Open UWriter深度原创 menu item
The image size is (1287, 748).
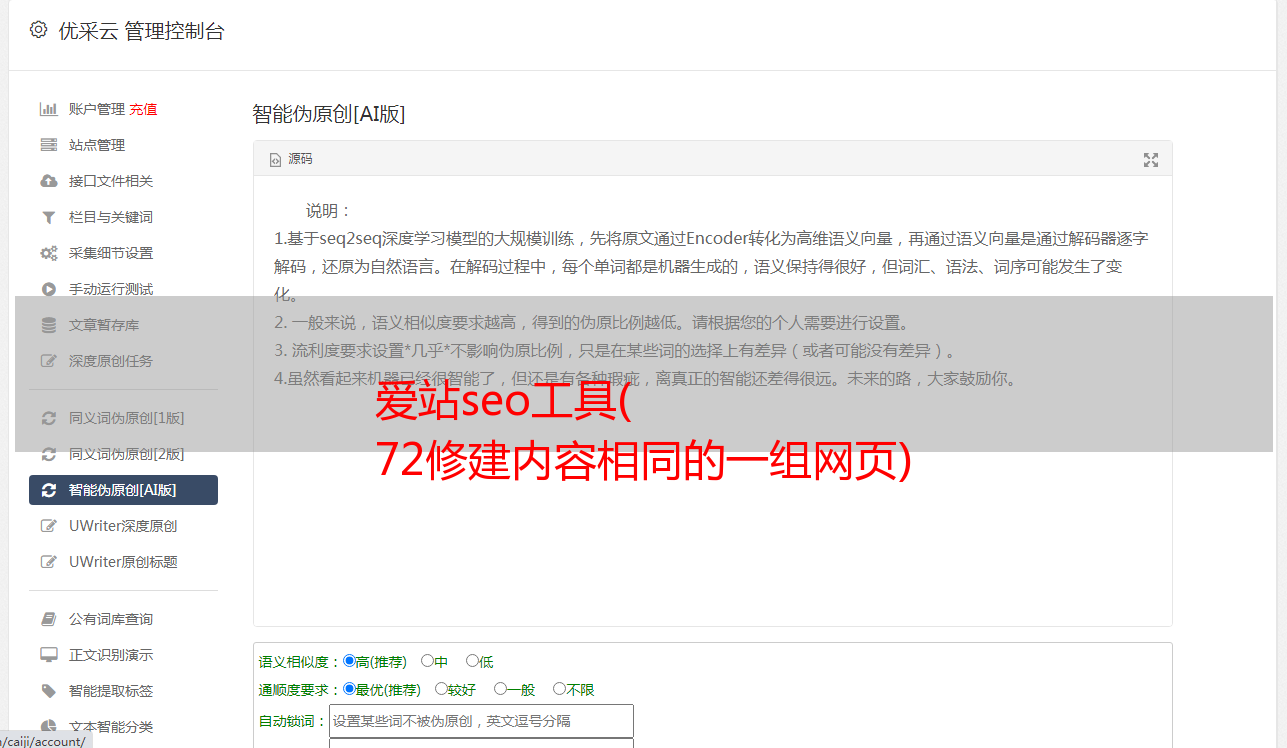coord(123,526)
